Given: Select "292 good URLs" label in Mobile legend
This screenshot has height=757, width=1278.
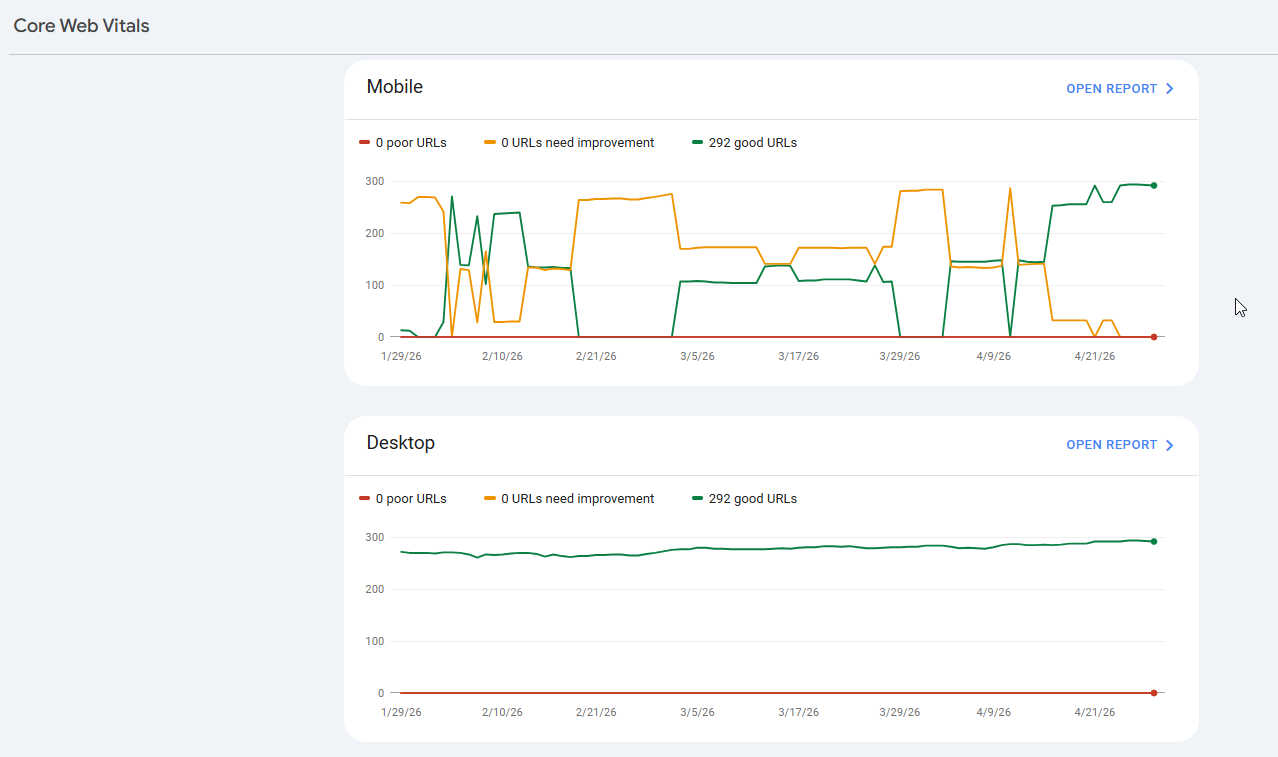Looking at the screenshot, I should pyautogui.click(x=752, y=143).
